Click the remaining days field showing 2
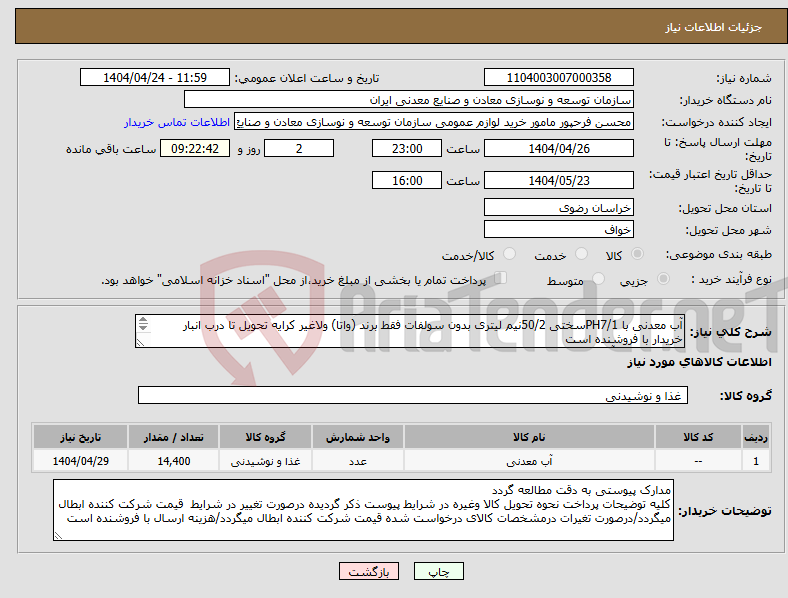 click(x=299, y=149)
